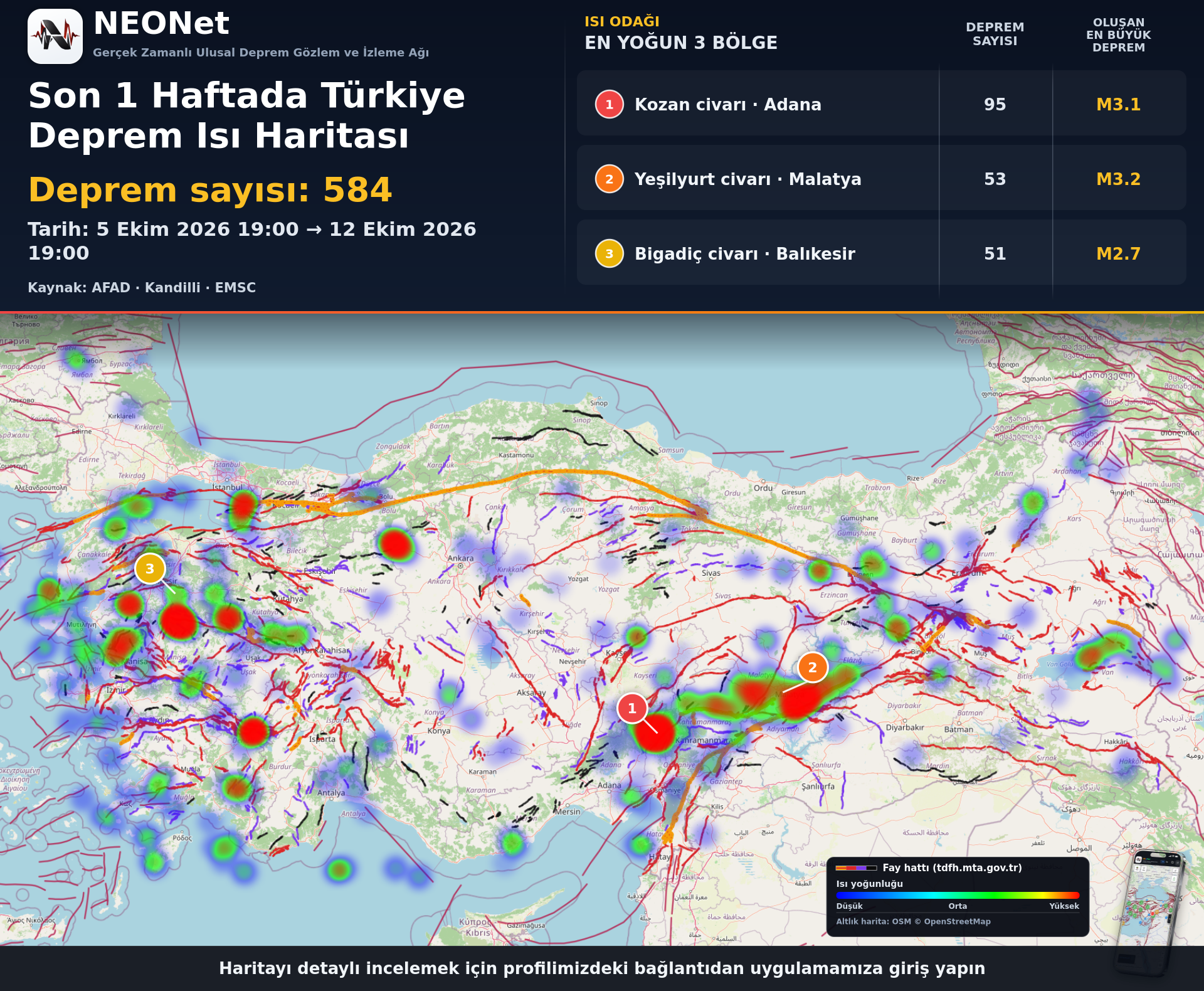Click the OLUŞAN EN BÜYÜK DEPREM header
This screenshot has width=1204, height=991.
(x=1118, y=35)
